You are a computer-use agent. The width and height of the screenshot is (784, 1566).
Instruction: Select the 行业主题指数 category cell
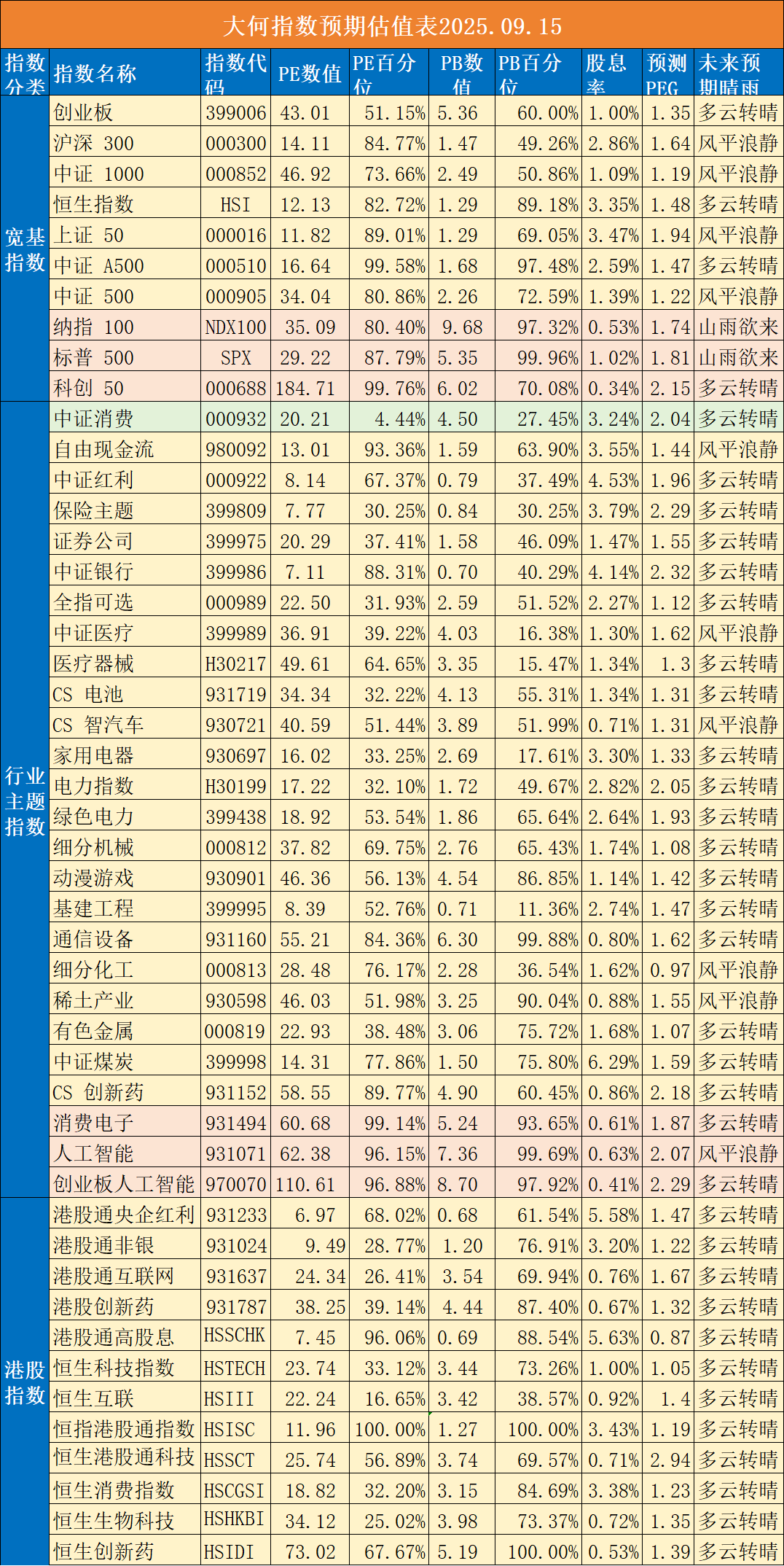point(26,800)
